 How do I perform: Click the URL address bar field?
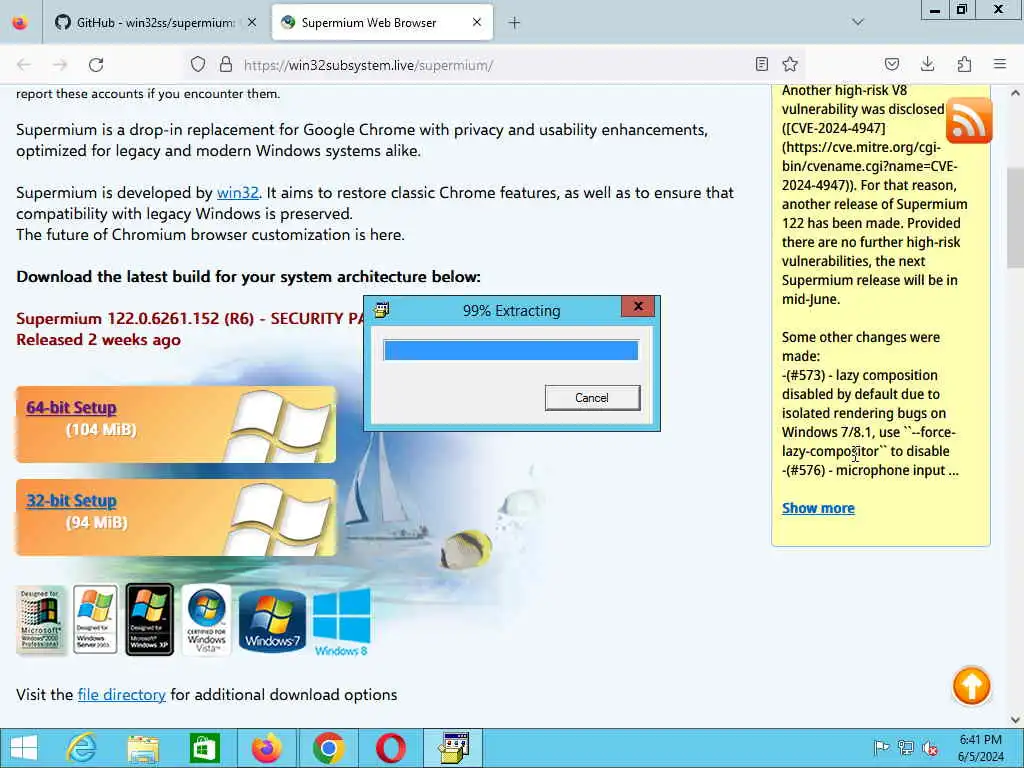496,65
